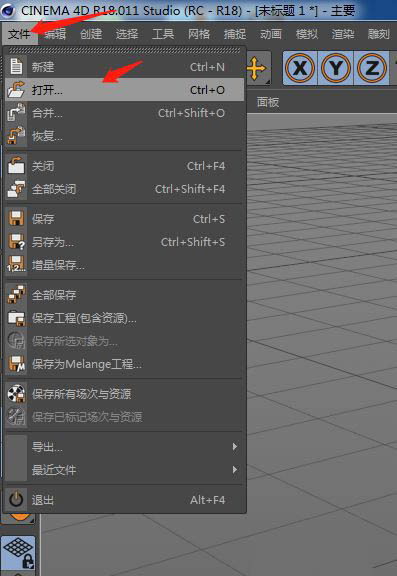This screenshot has height=576, width=397.
Task: Open the 网格 menu
Action: click(x=199, y=34)
